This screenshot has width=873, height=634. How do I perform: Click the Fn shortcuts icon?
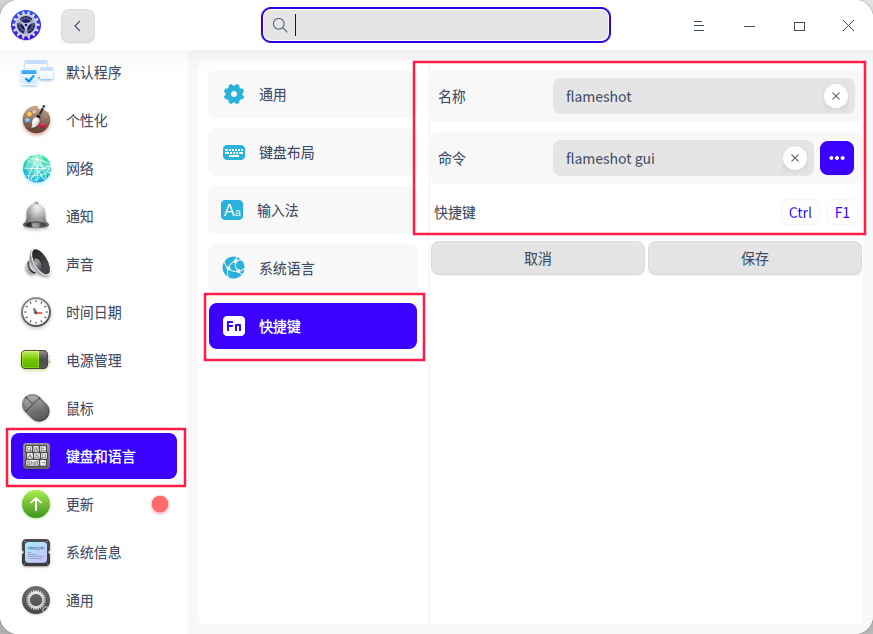coord(234,326)
